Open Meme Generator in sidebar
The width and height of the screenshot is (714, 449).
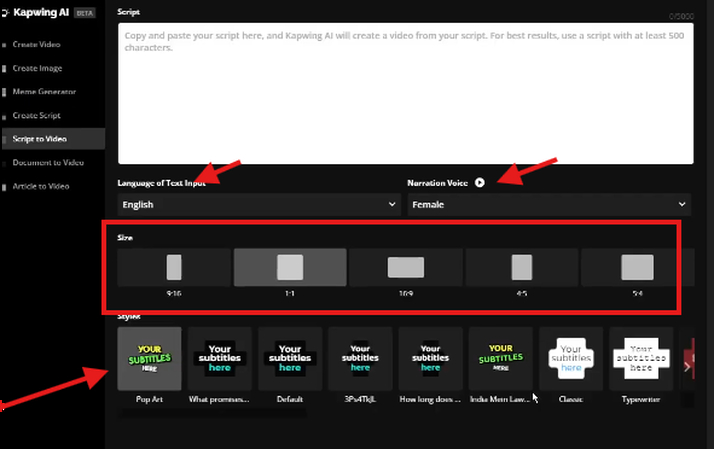pos(44,92)
